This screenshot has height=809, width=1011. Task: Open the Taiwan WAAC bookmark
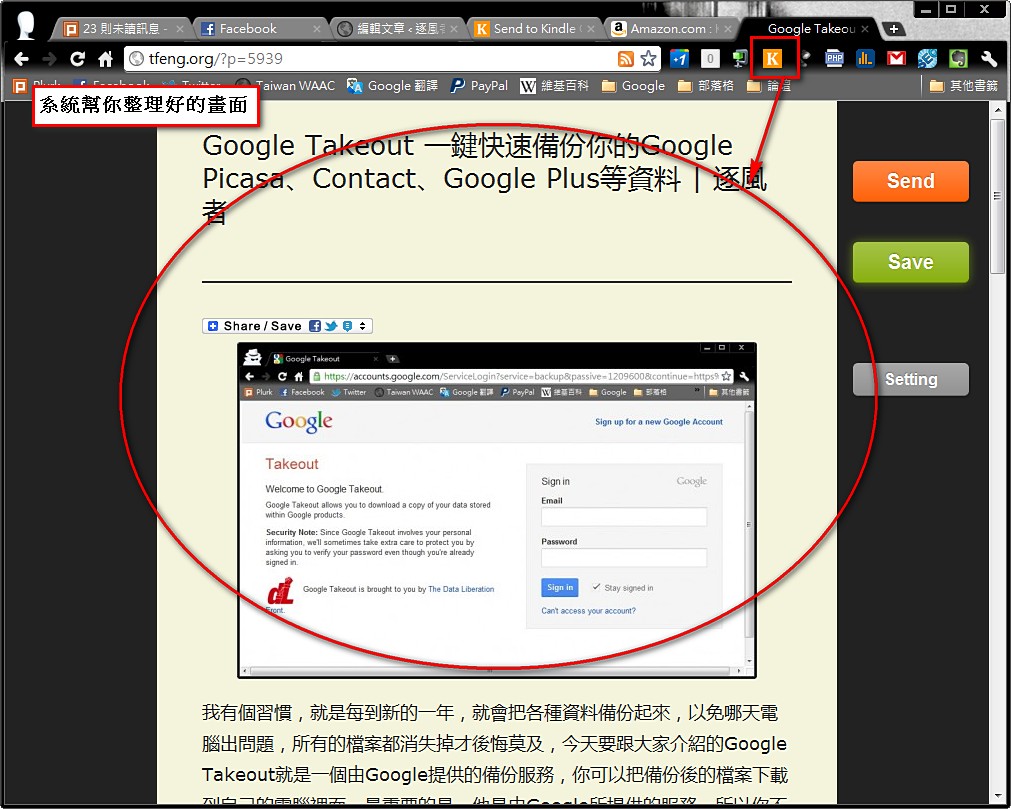pos(285,86)
